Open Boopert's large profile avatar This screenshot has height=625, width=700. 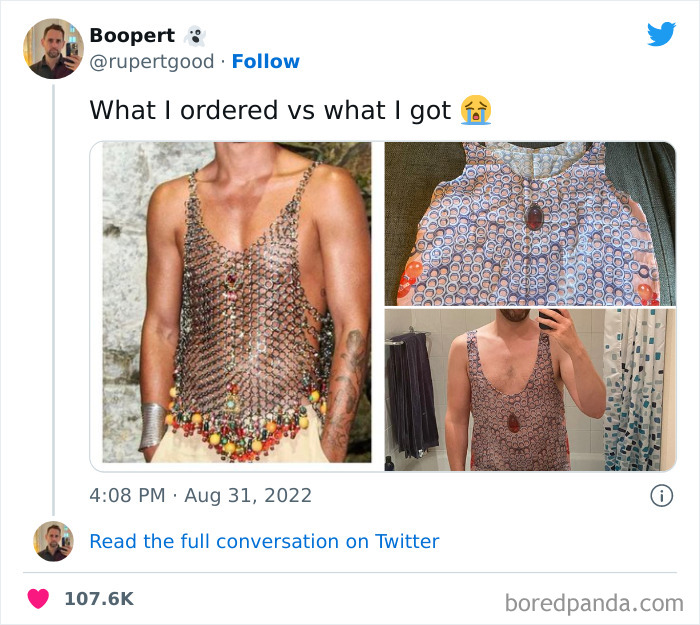point(53,48)
